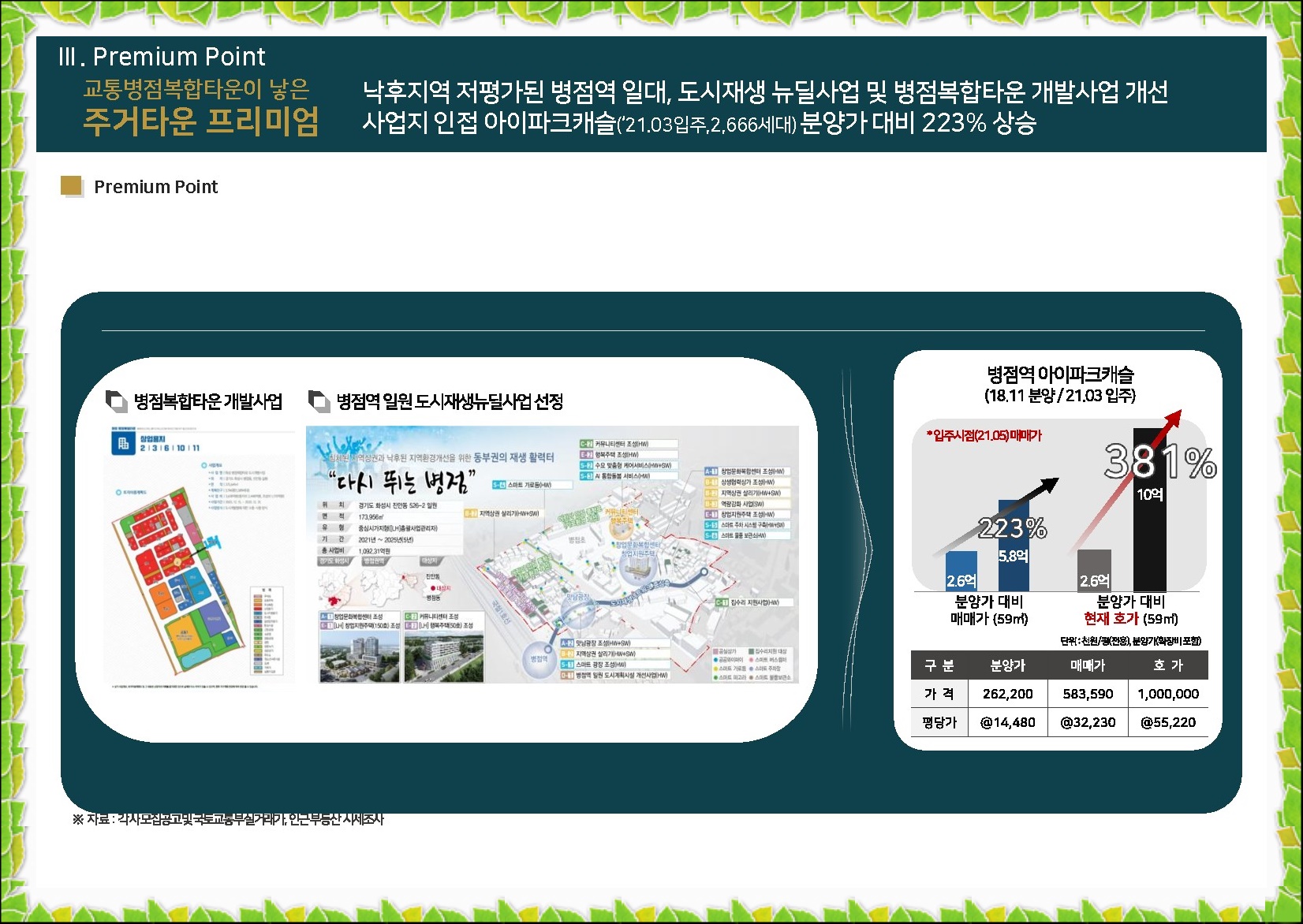Select the '병점역 일원 도시재생뉴딜사업 선정' heading
This screenshot has width=1303, height=924.
click(x=450, y=401)
